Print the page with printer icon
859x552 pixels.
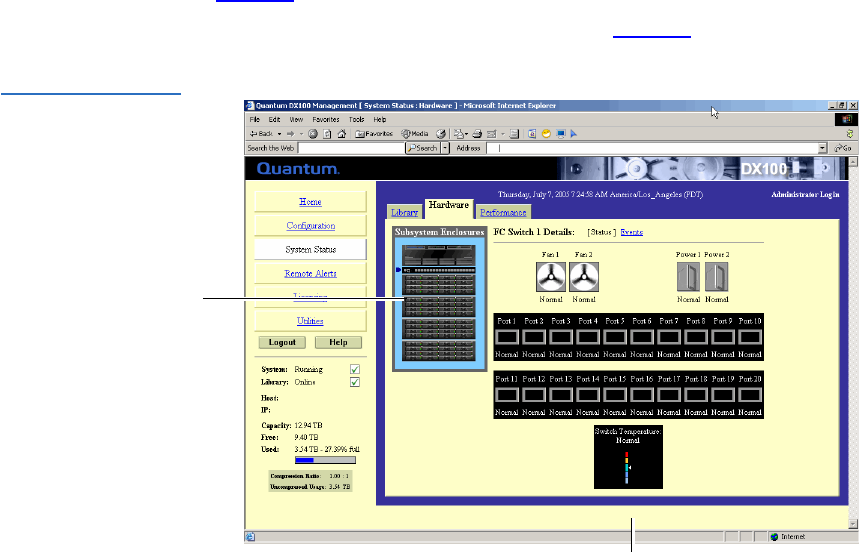477,134
